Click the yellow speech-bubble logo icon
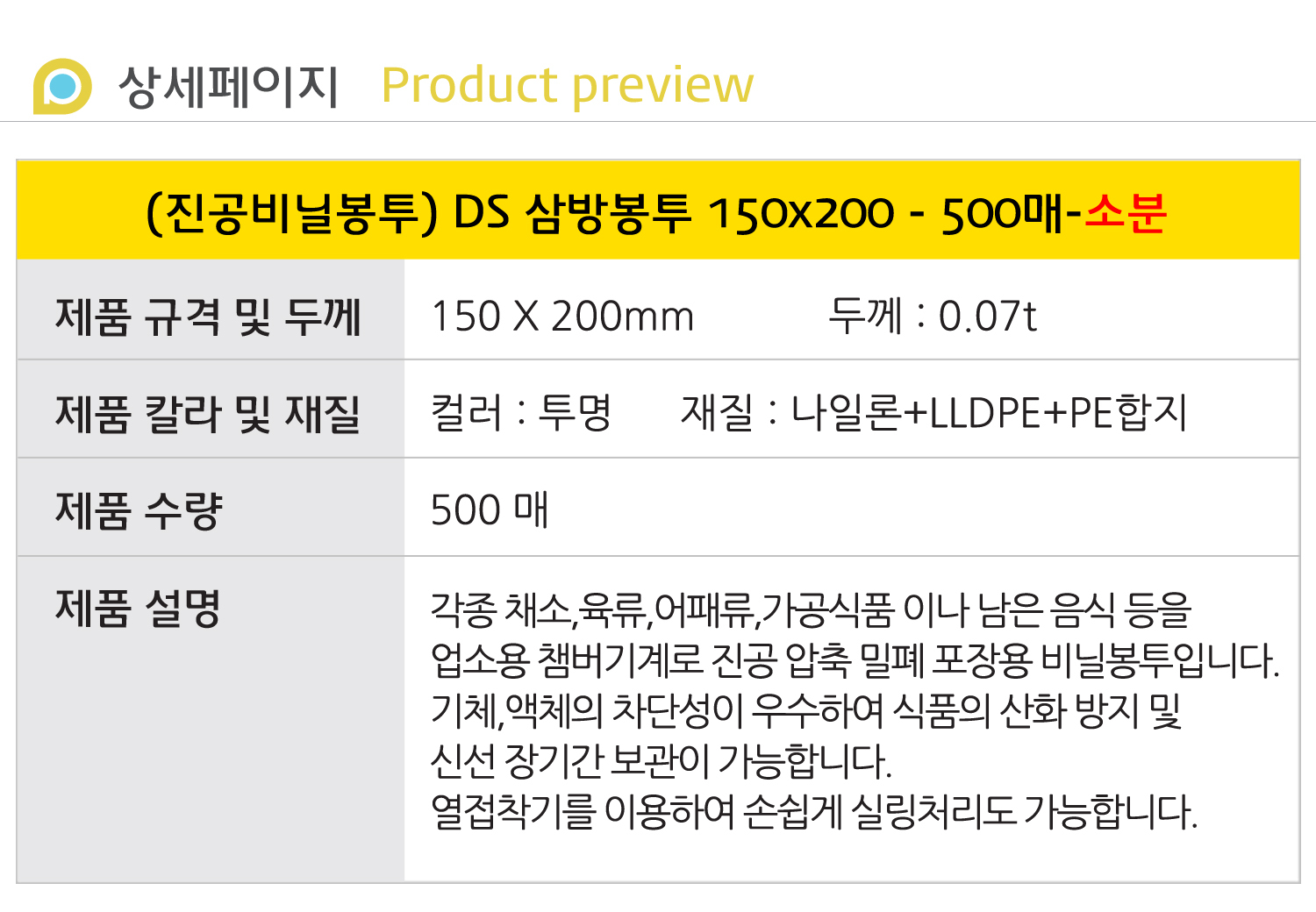The image size is (1316, 912). coord(62,86)
